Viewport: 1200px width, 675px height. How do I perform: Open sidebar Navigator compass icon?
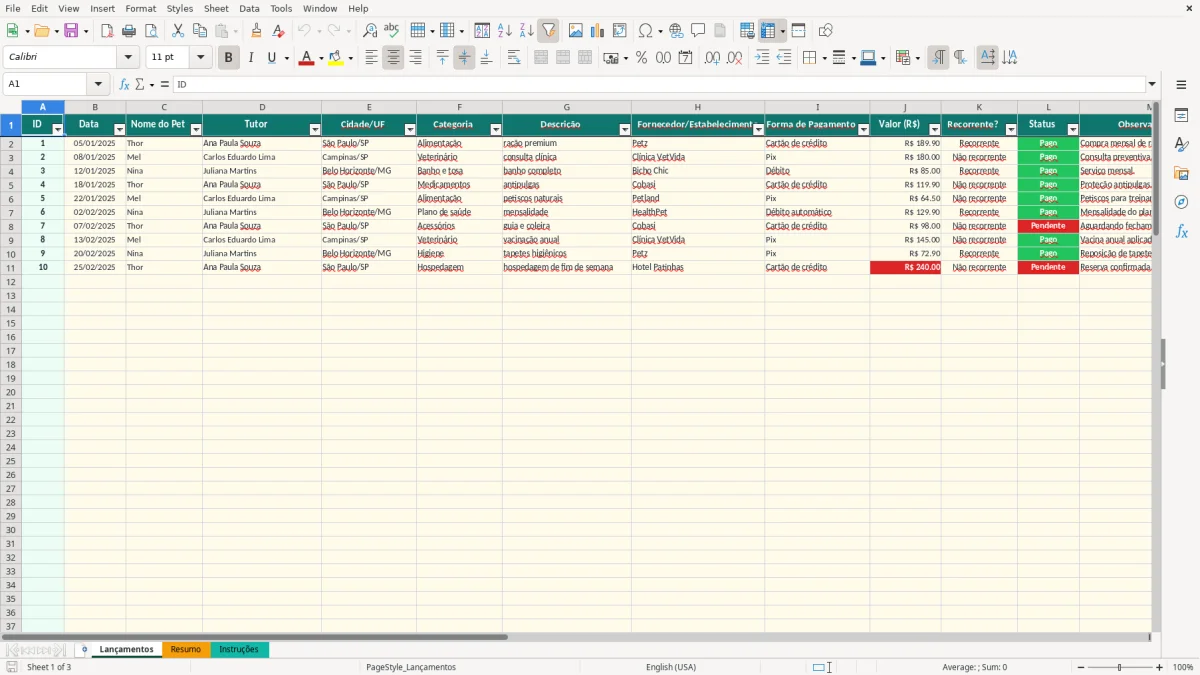pyautogui.click(x=1181, y=202)
